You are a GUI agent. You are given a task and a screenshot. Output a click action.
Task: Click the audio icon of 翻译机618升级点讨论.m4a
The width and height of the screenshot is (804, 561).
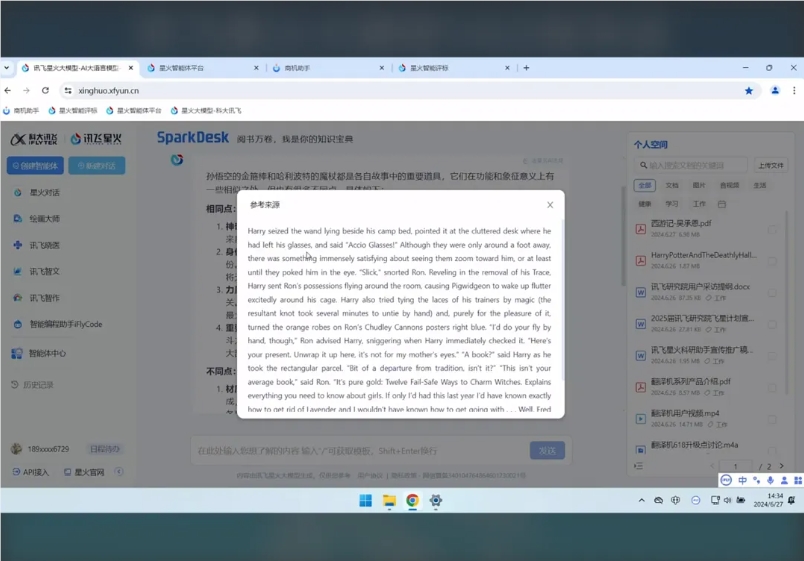[640, 450]
